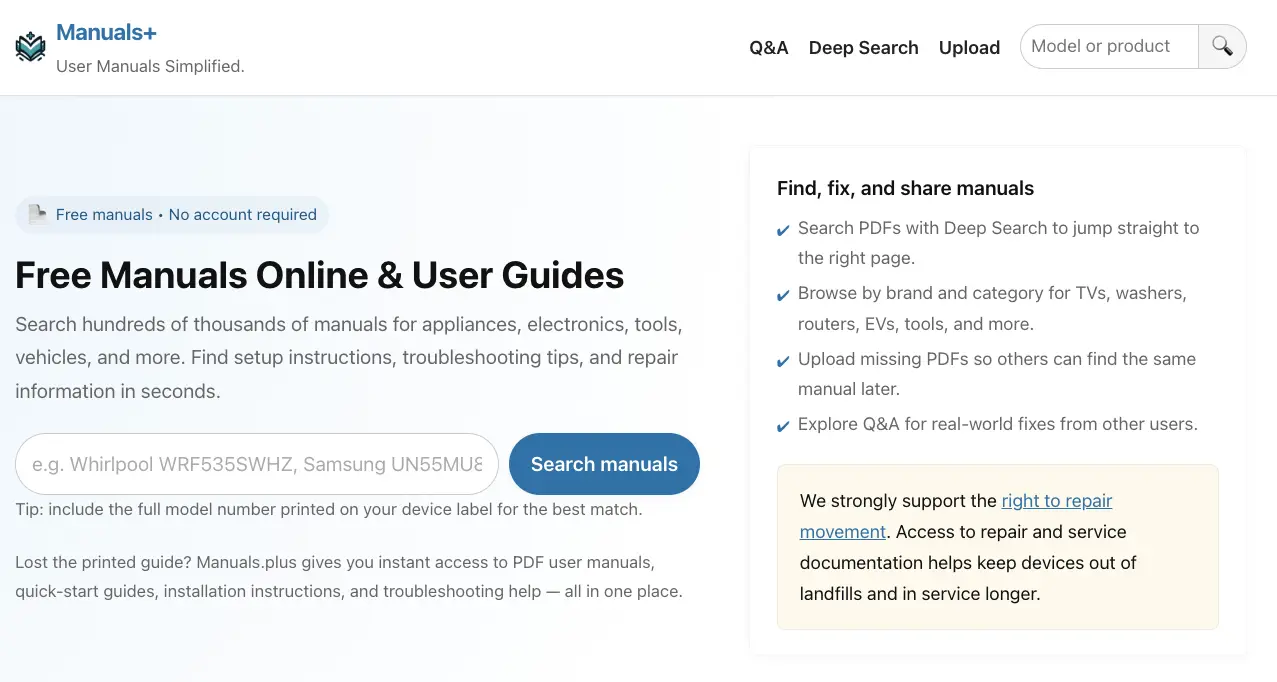The image size is (1277, 682).
Task: Click the Search manuals button
Action: pyautogui.click(x=604, y=464)
